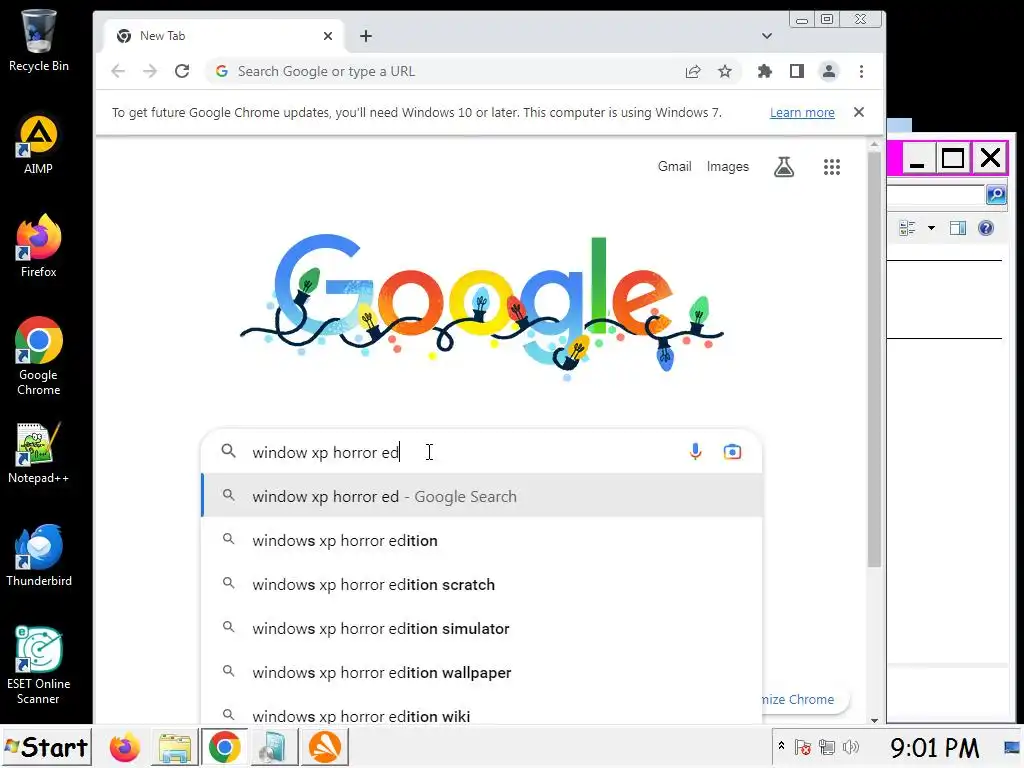Click the view options icon in the right window
Image resolution: width=1024 pixels, height=768 pixels.
coord(907,228)
